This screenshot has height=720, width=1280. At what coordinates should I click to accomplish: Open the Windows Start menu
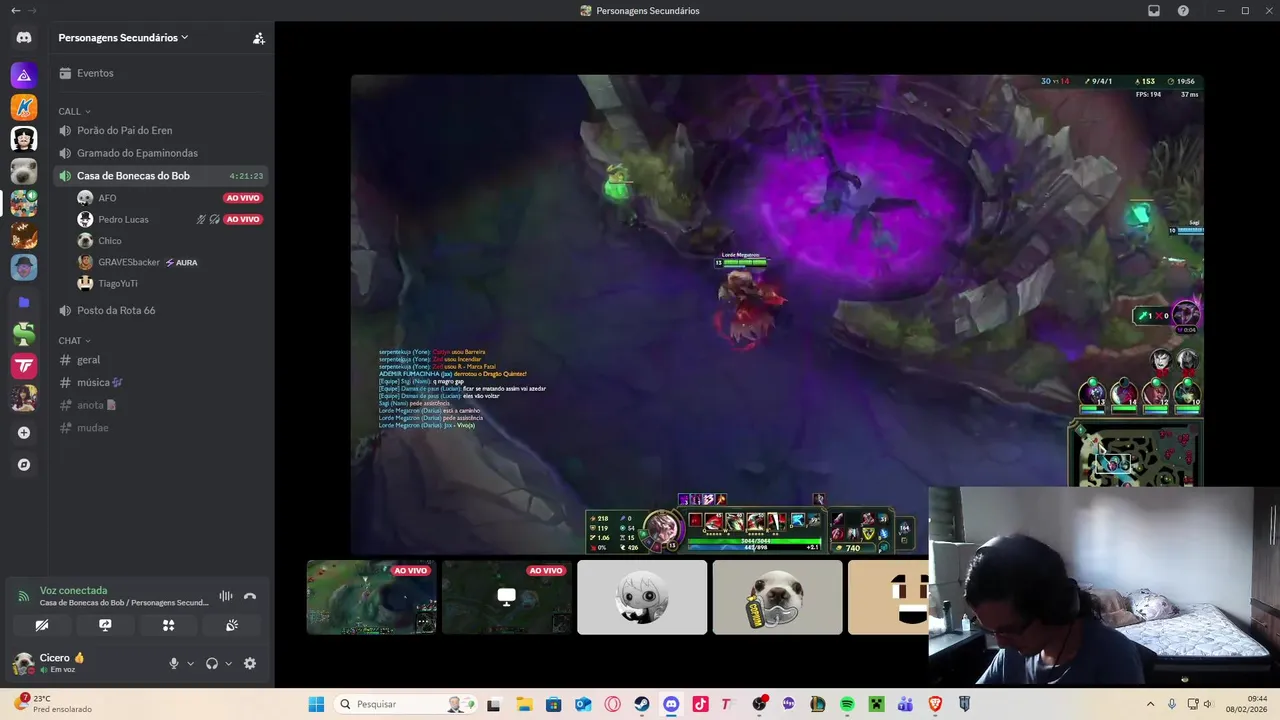point(316,704)
